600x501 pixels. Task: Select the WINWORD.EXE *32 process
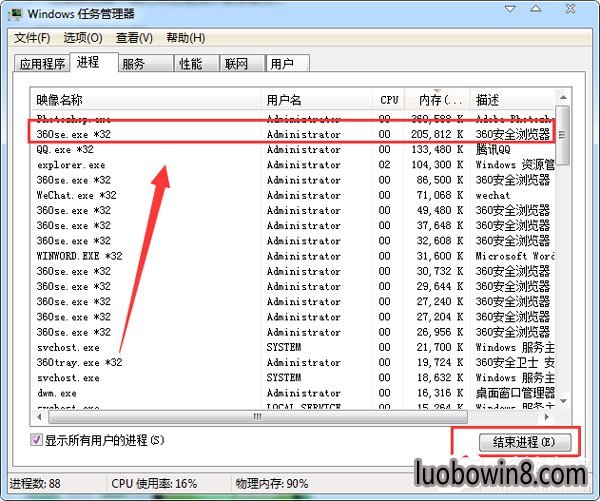[150, 256]
